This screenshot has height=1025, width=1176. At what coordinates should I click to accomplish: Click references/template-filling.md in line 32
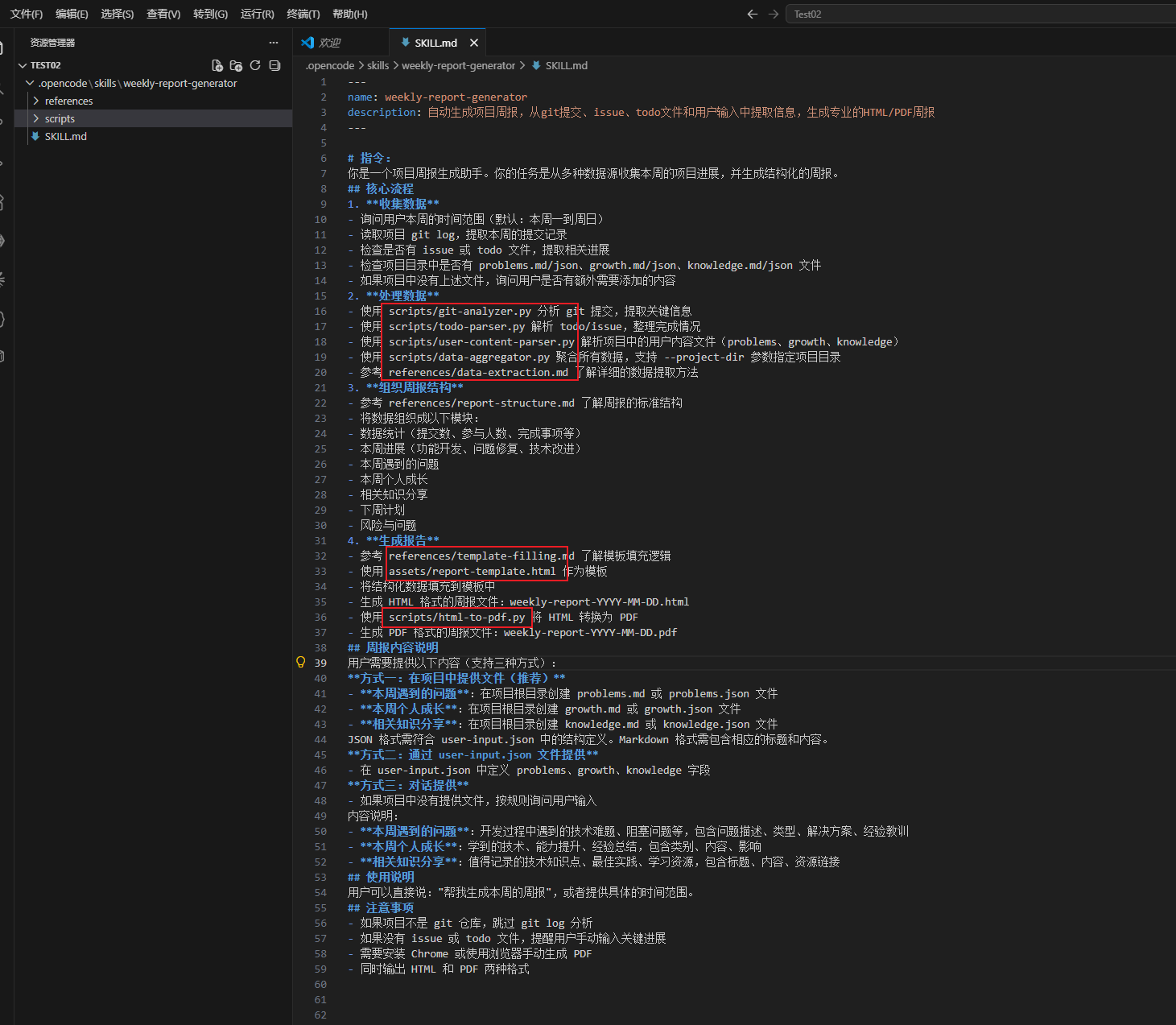481,556
